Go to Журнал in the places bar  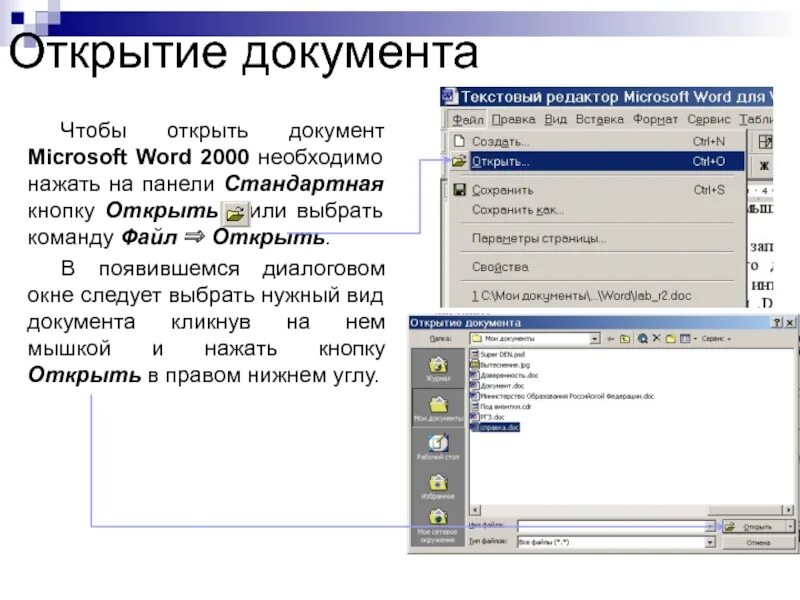point(438,368)
